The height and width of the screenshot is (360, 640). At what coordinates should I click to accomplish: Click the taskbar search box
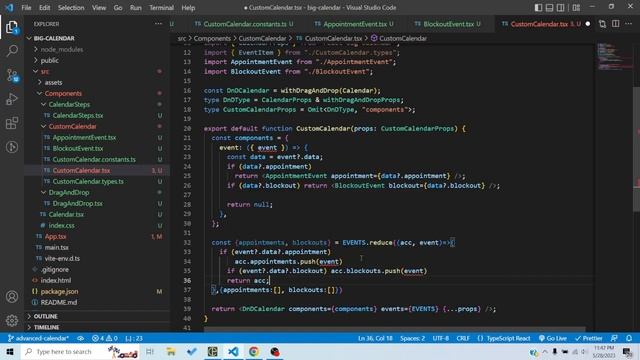[80, 351]
